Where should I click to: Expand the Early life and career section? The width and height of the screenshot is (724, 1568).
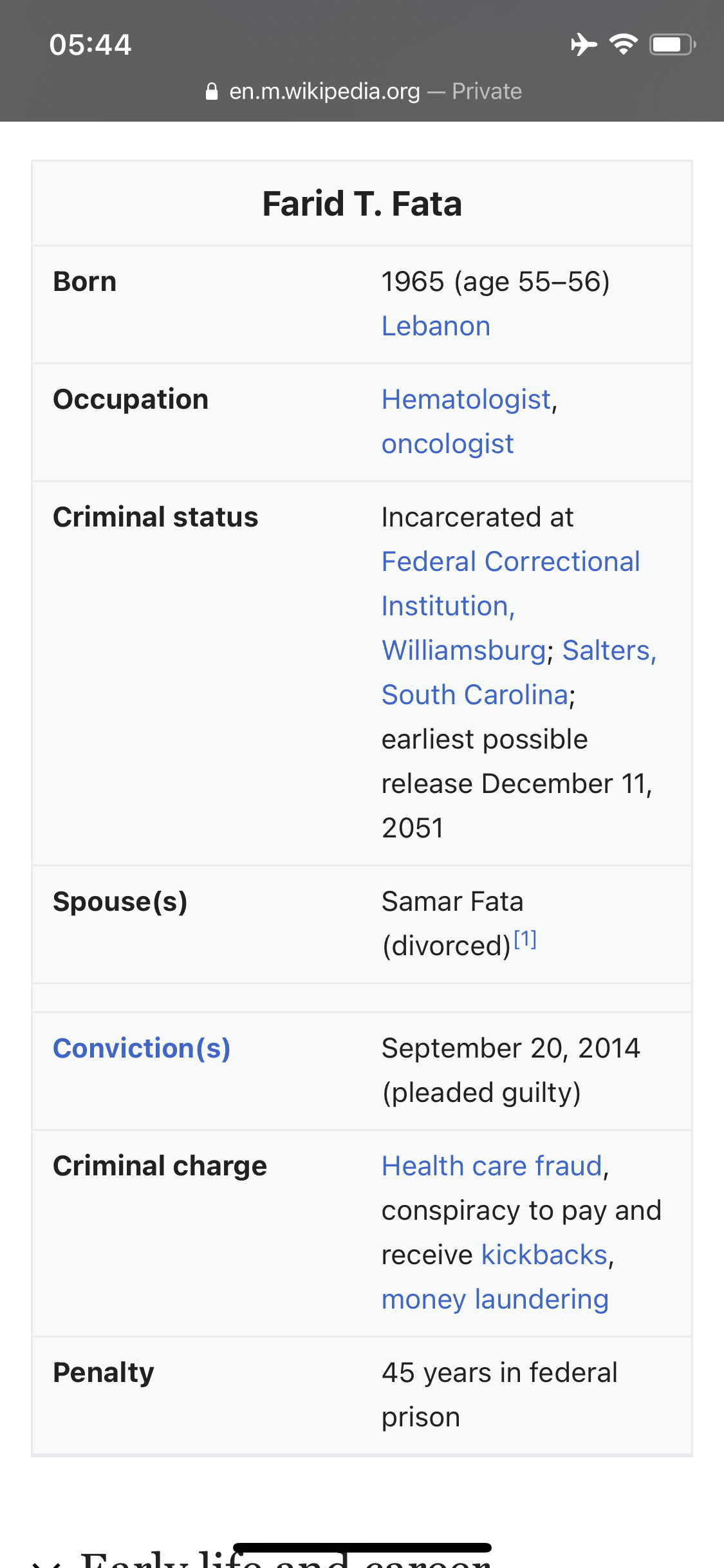286,1558
